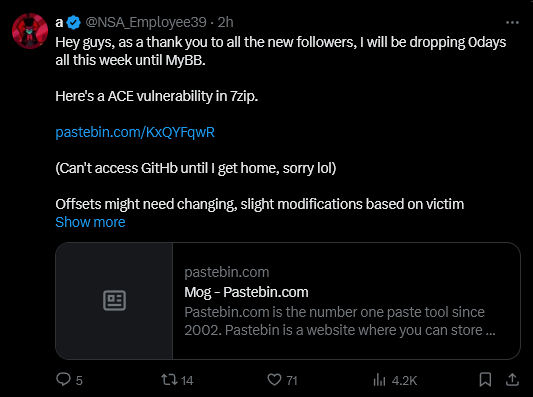Click the display name 'a'
The height and width of the screenshot is (397, 533).
pos(59,23)
